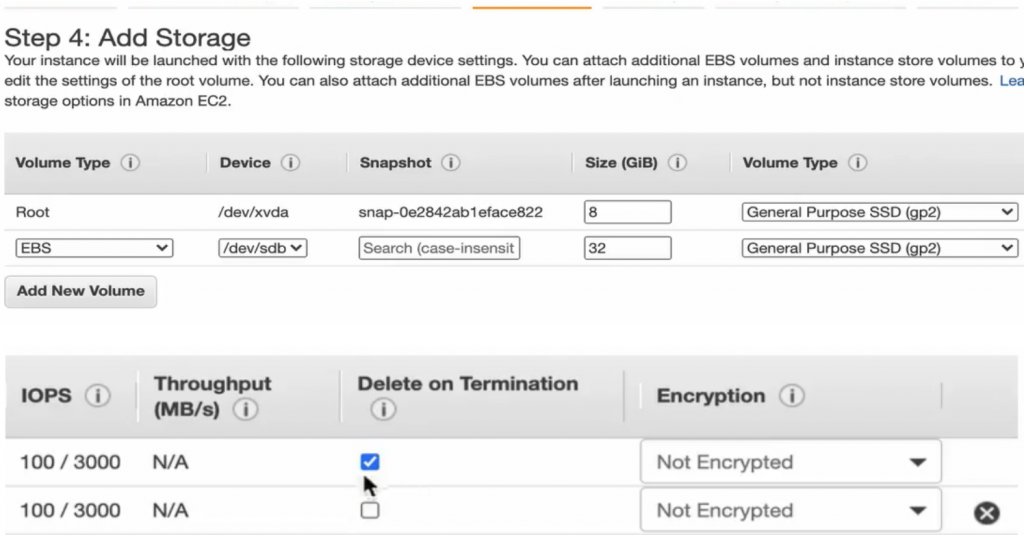
Task: Enable Delete on Termination for EBS volume
Action: (x=370, y=510)
